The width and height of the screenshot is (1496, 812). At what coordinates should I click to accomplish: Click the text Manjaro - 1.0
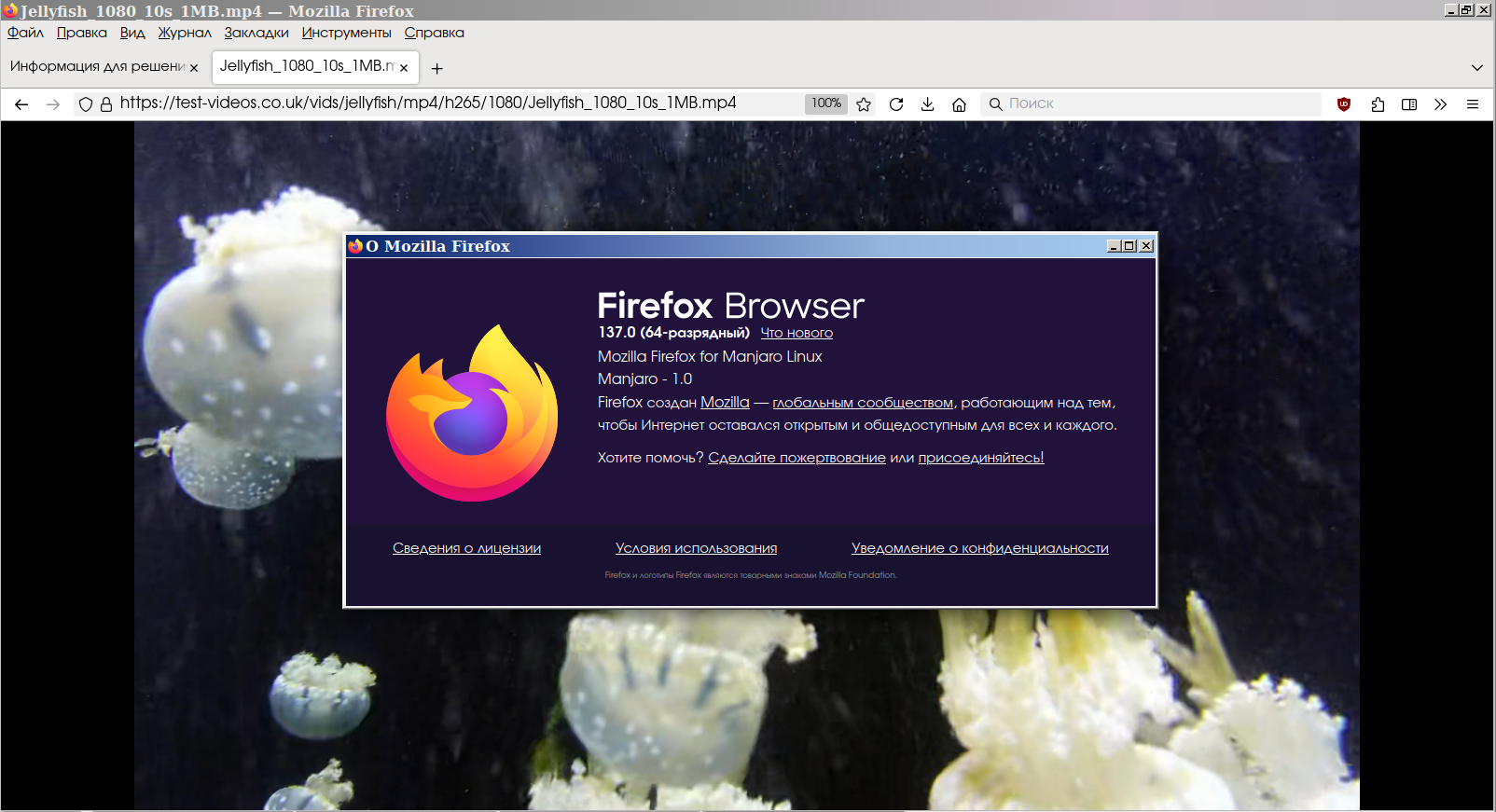(644, 378)
